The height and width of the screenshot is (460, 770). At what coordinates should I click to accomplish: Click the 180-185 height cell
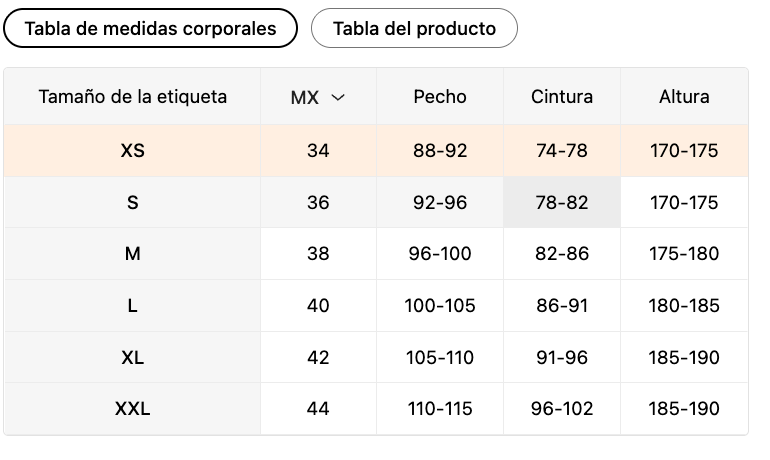click(x=684, y=305)
